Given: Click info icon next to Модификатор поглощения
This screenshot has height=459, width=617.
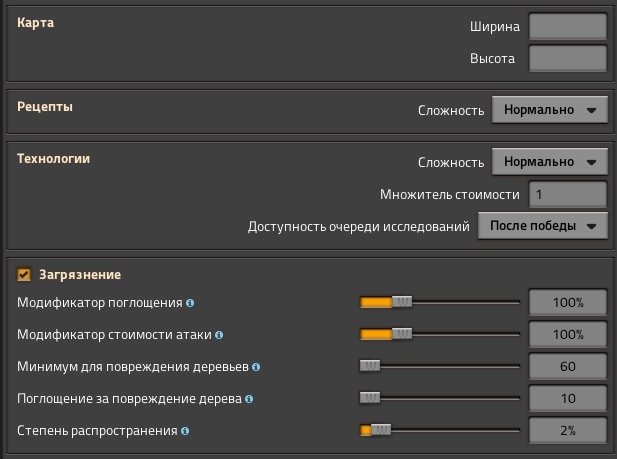Looking at the screenshot, I should [x=190, y=302].
